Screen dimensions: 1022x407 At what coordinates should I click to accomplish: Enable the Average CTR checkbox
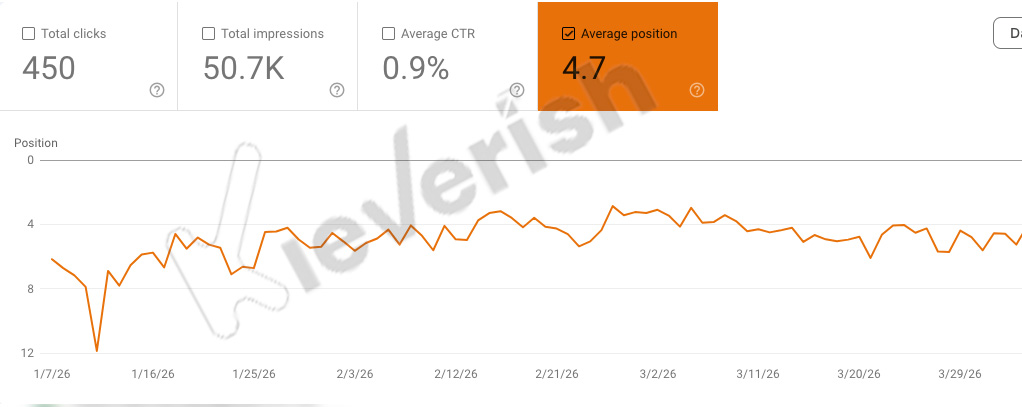[x=388, y=34]
